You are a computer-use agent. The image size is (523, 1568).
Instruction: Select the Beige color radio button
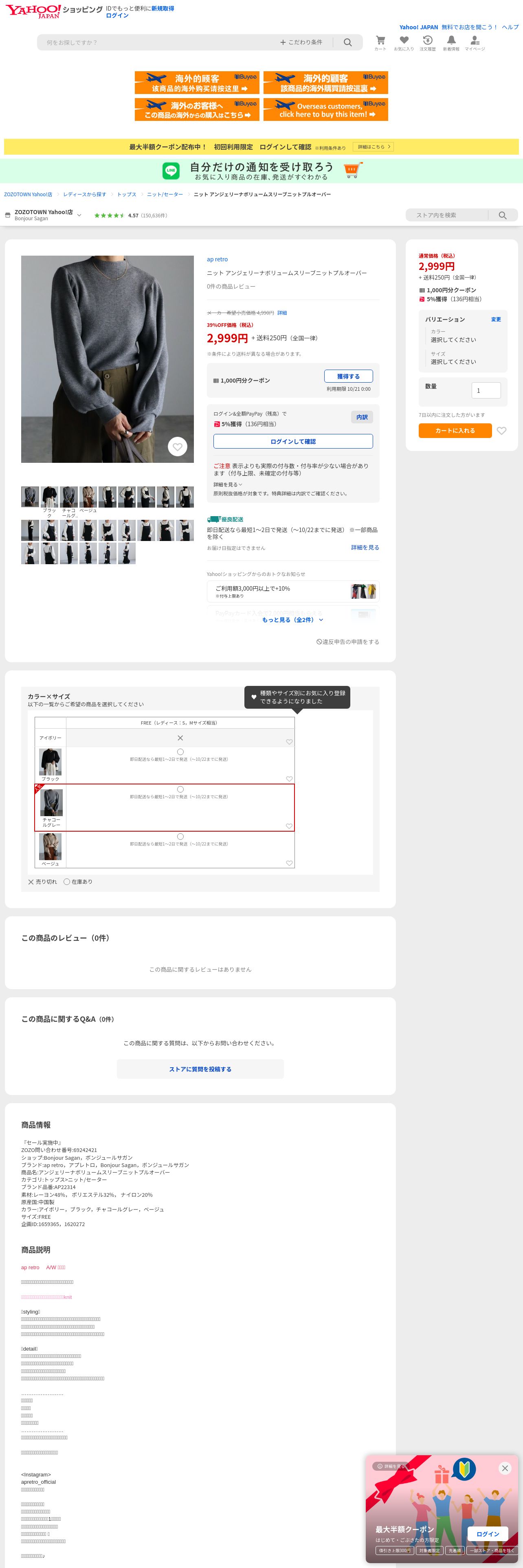(x=180, y=837)
